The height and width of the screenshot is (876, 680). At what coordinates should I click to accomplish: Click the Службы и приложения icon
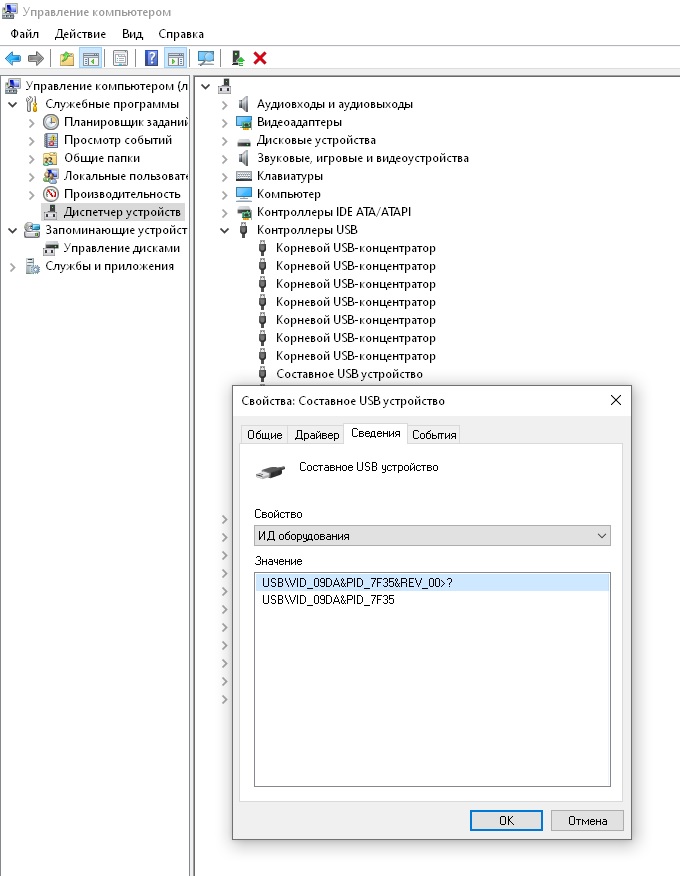point(32,266)
